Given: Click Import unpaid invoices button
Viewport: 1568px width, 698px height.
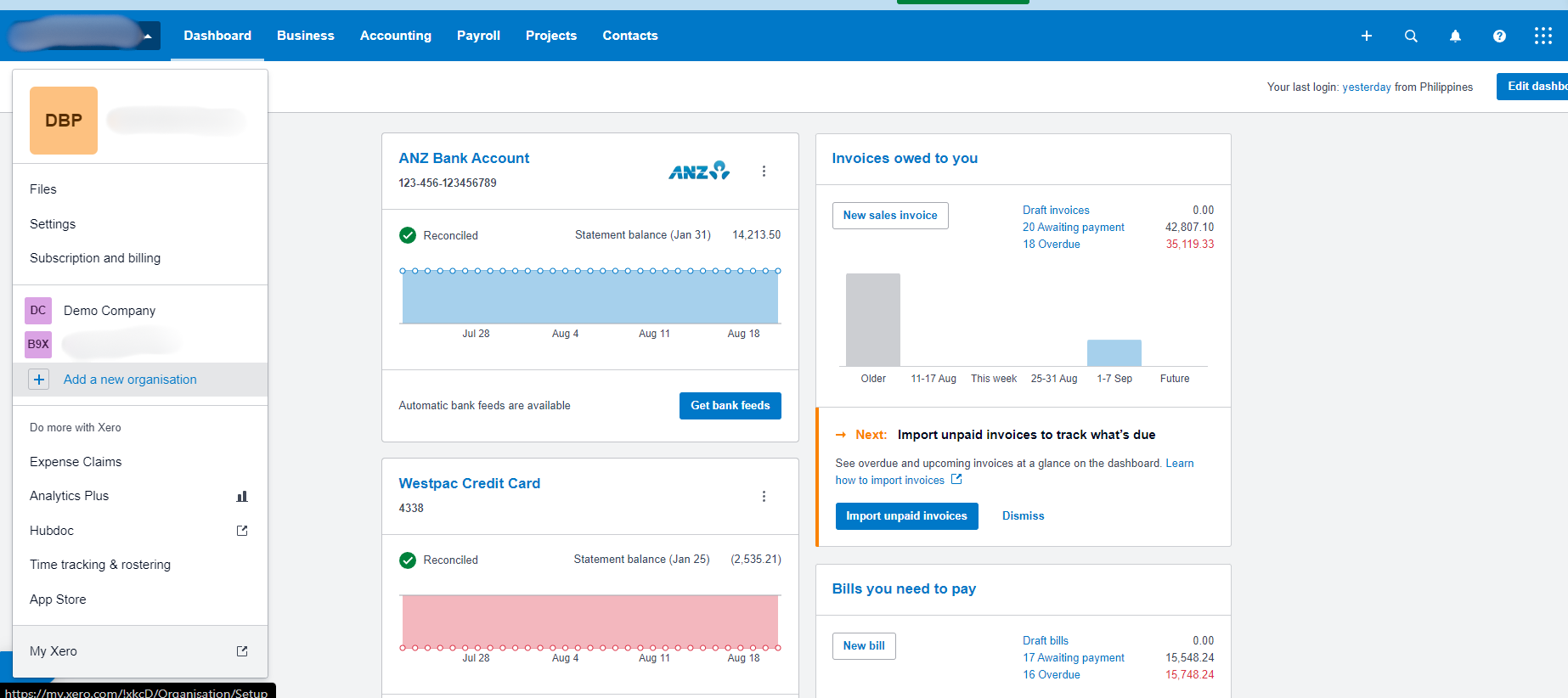Looking at the screenshot, I should click(906, 516).
